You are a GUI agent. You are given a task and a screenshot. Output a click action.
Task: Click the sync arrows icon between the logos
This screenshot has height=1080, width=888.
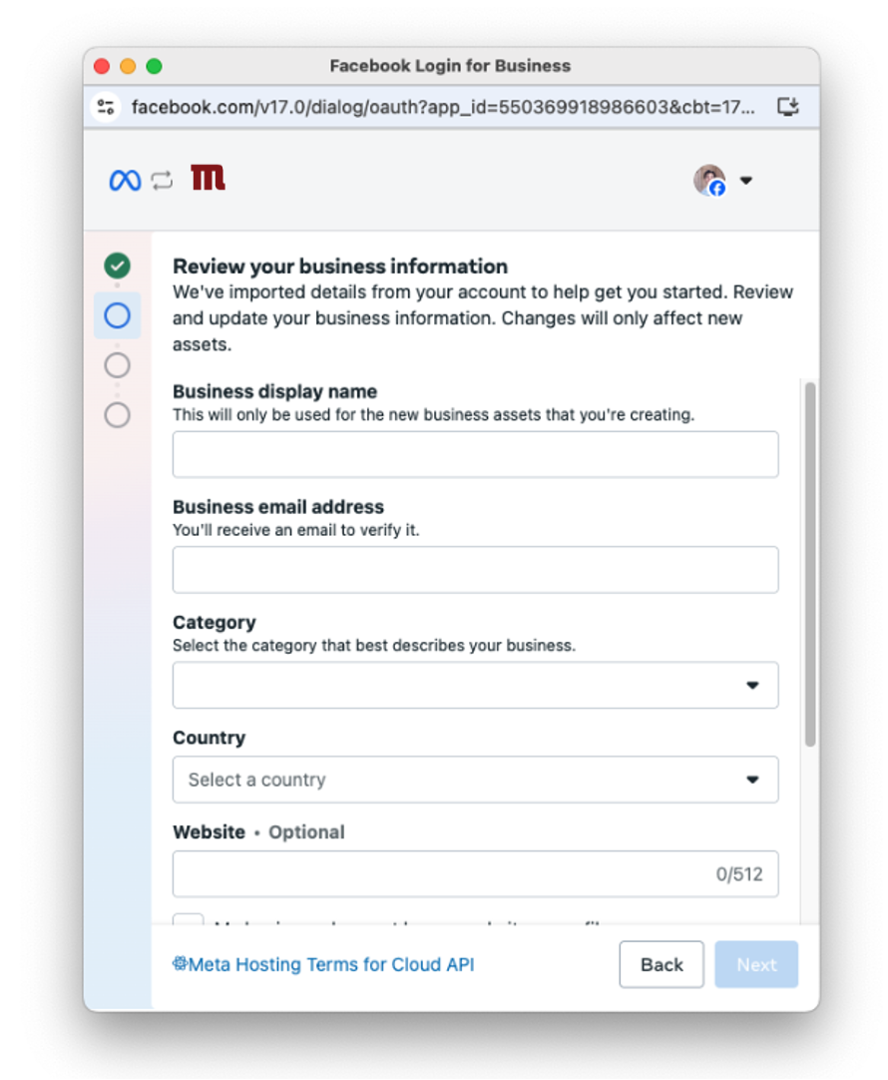(x=160, y=180)
